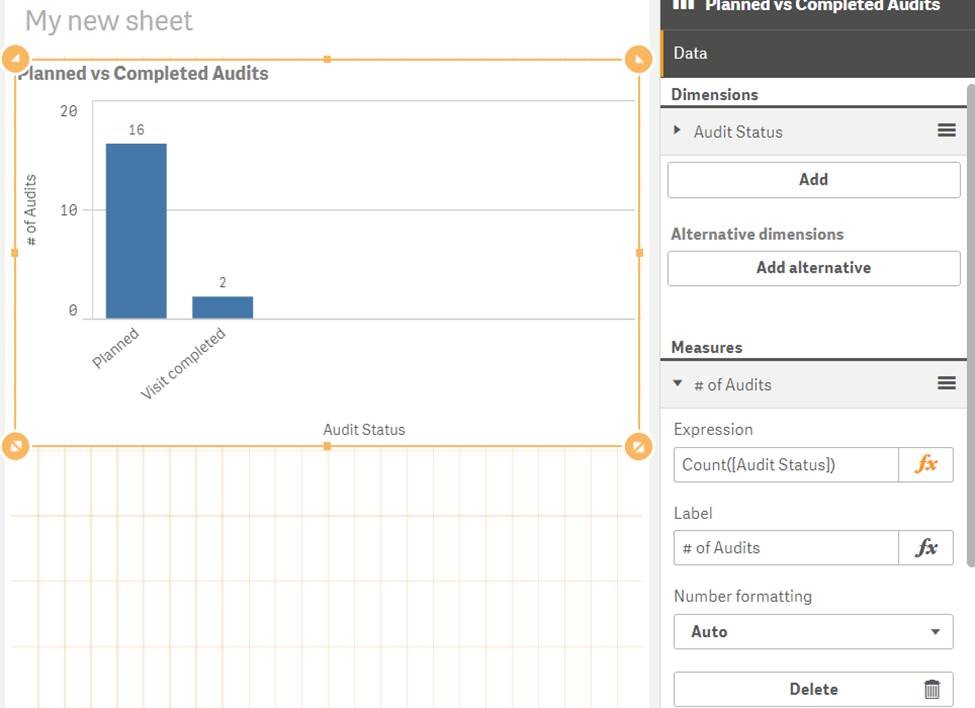
Task: Select the Planned bar in the chart
Action: [x=136, y=231]
